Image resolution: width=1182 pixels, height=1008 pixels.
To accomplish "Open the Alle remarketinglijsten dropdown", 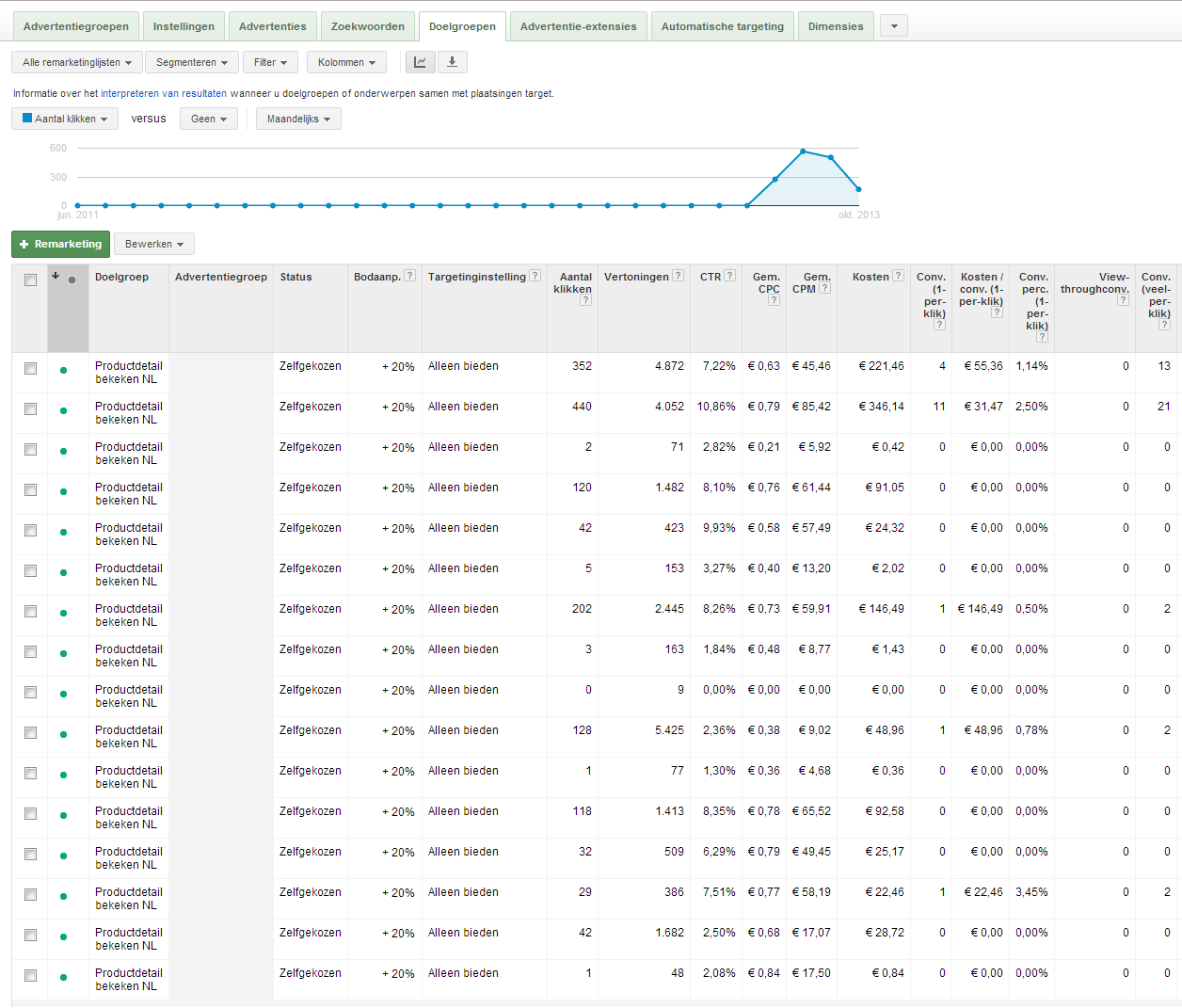I will 77,62.
